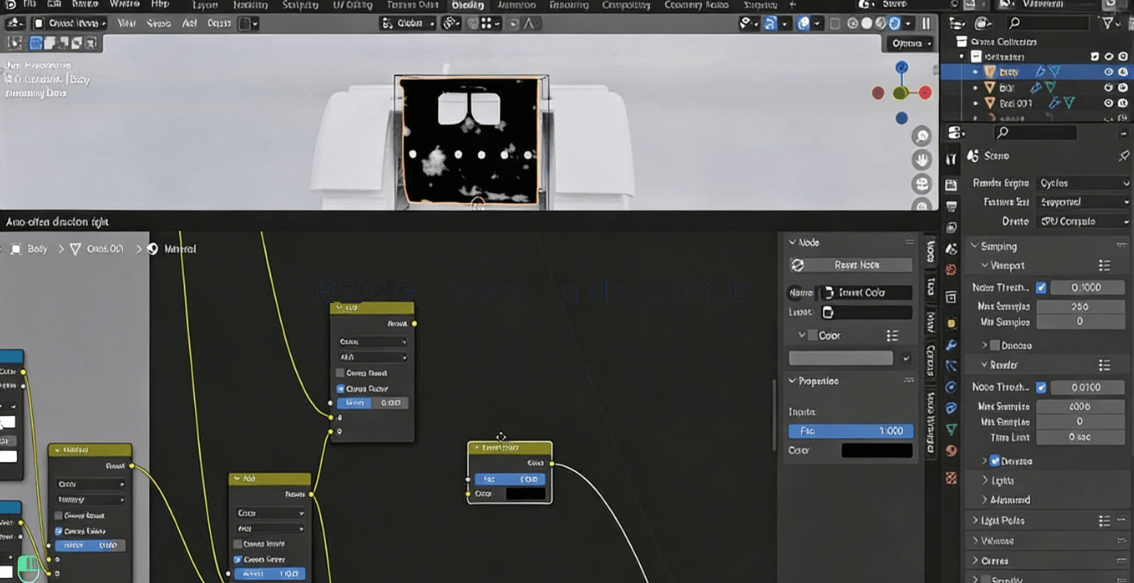1134x583 pixels.
Task: Click the Outliner filter icon
Action: 1107,23
